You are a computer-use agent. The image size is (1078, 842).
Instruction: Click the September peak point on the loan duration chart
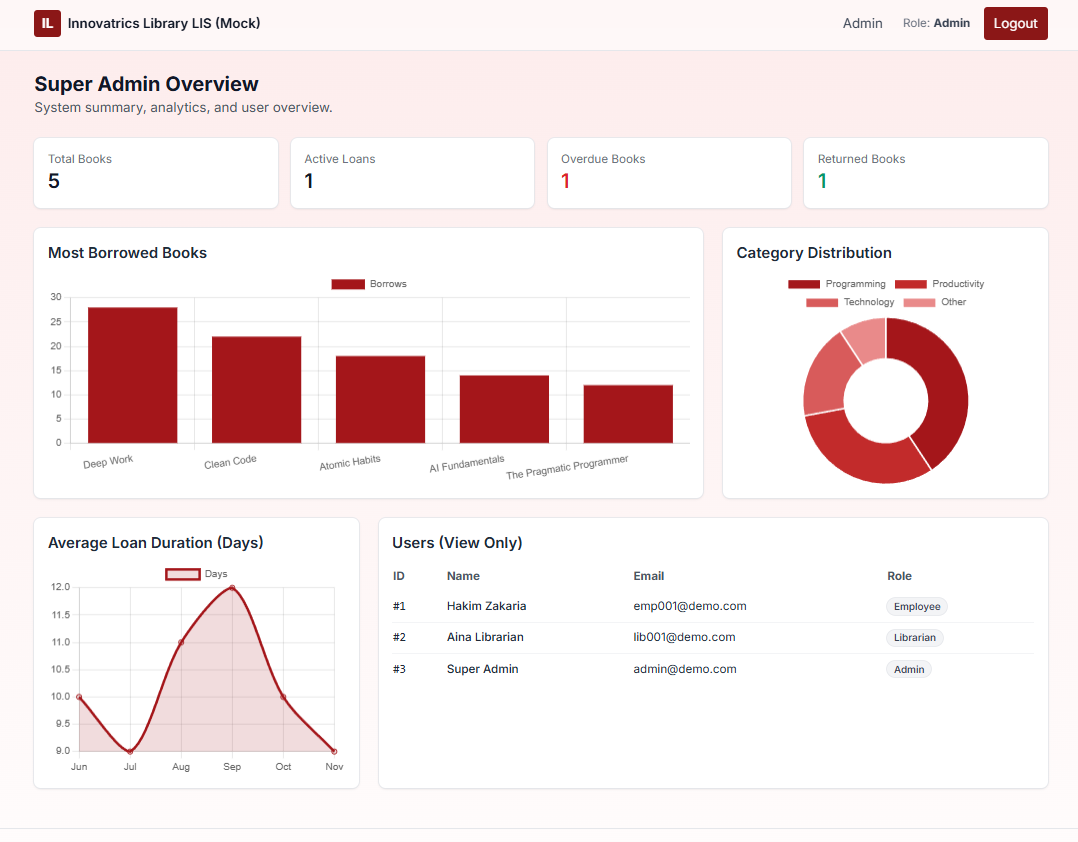[x=232, y=586]
